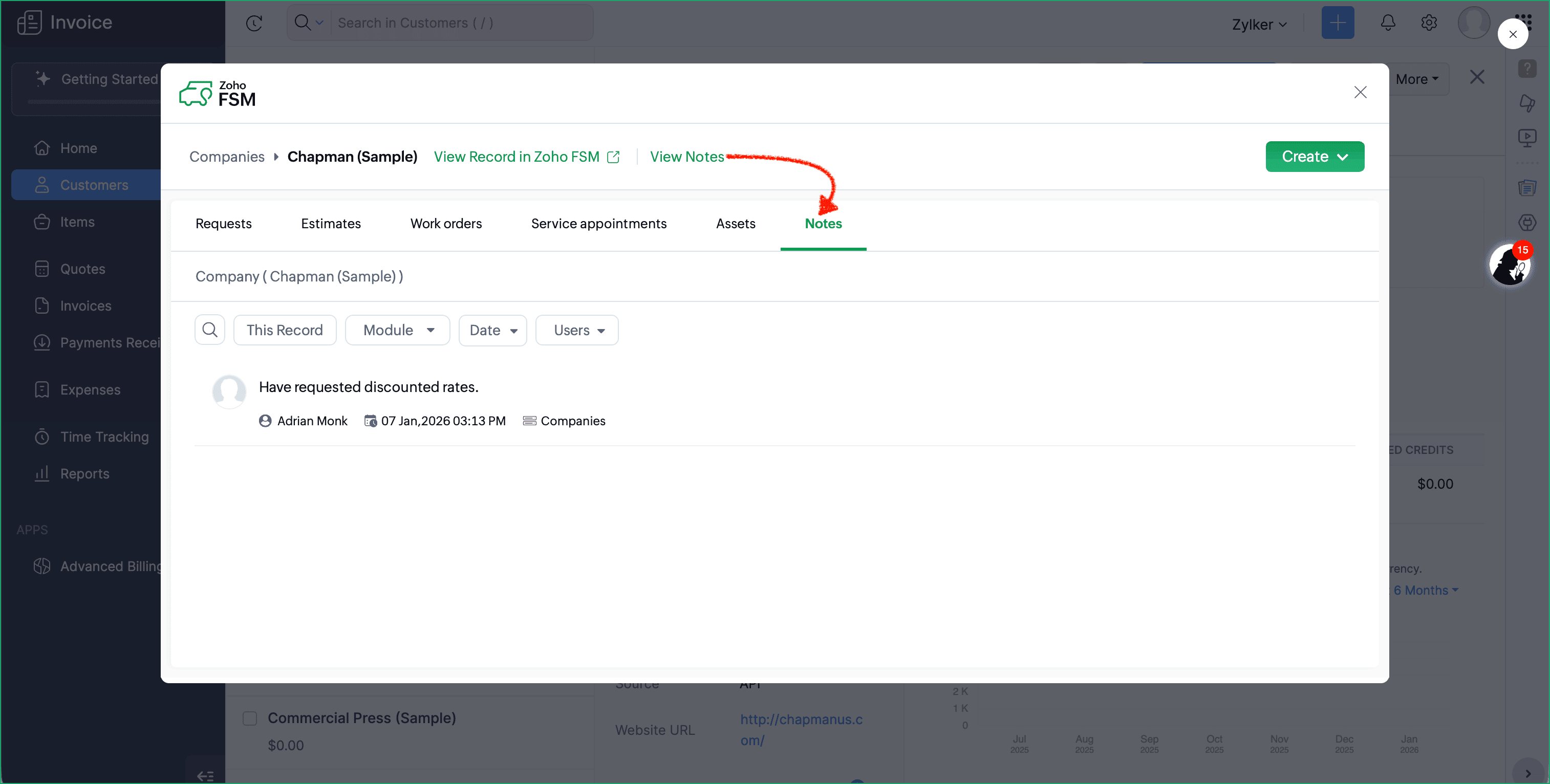Click the blue quick create plus button
The image size is (1550, 784).
click(x=1337, y=23)
